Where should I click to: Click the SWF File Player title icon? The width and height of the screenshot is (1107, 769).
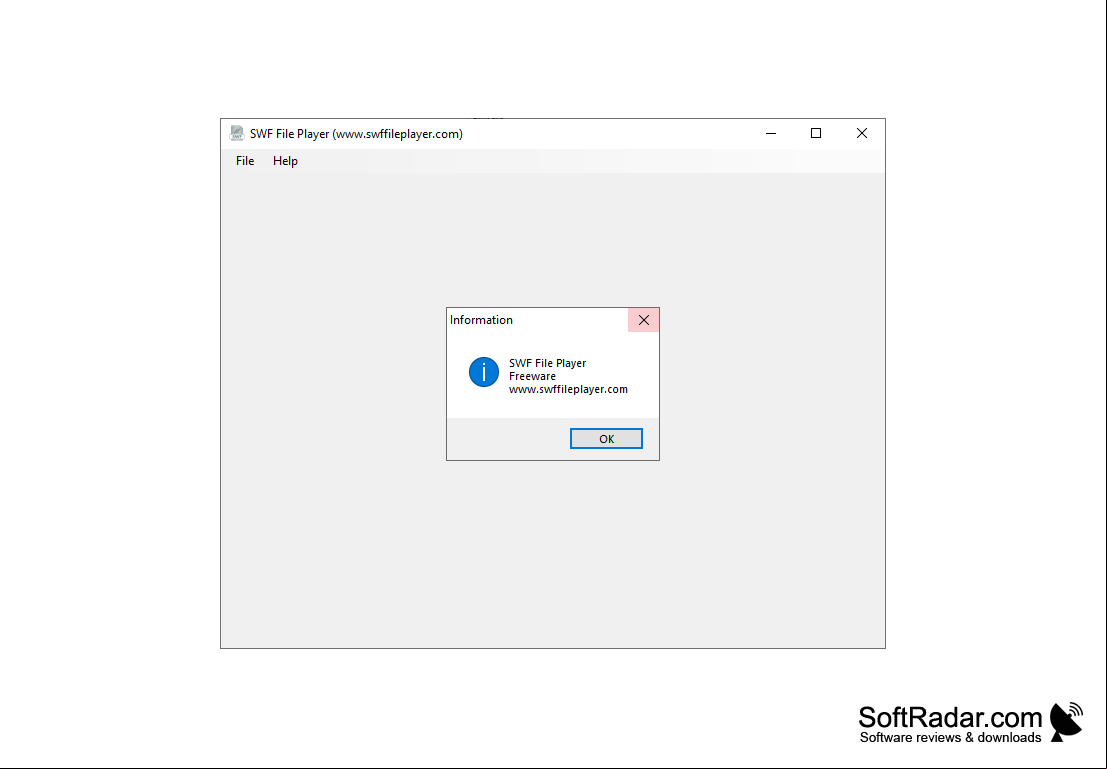point(237,133)
